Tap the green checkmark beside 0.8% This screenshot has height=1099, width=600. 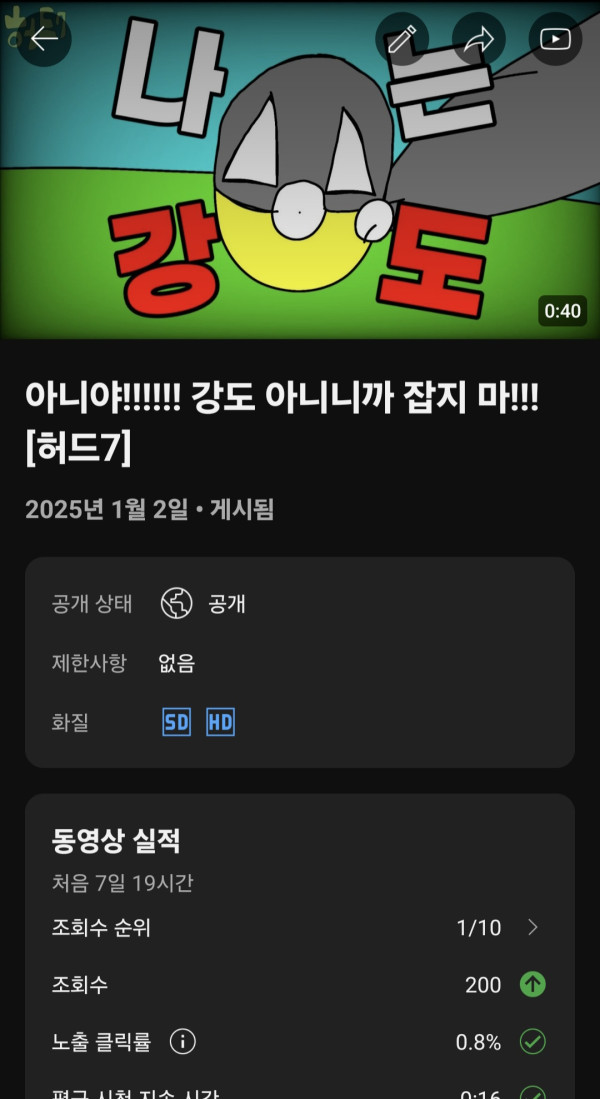533,1042
